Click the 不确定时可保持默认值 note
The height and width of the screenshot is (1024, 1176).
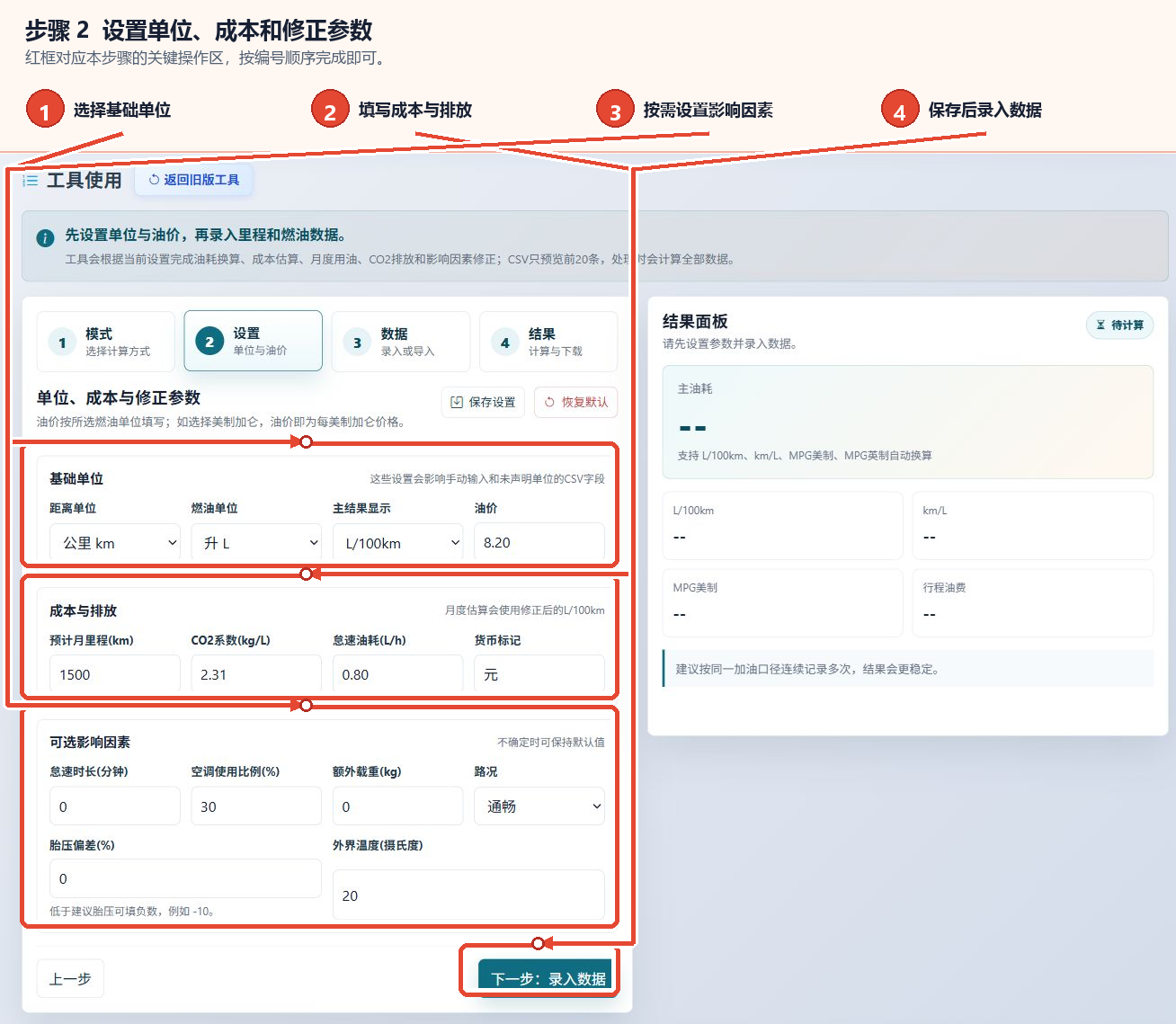click(551, 743)
